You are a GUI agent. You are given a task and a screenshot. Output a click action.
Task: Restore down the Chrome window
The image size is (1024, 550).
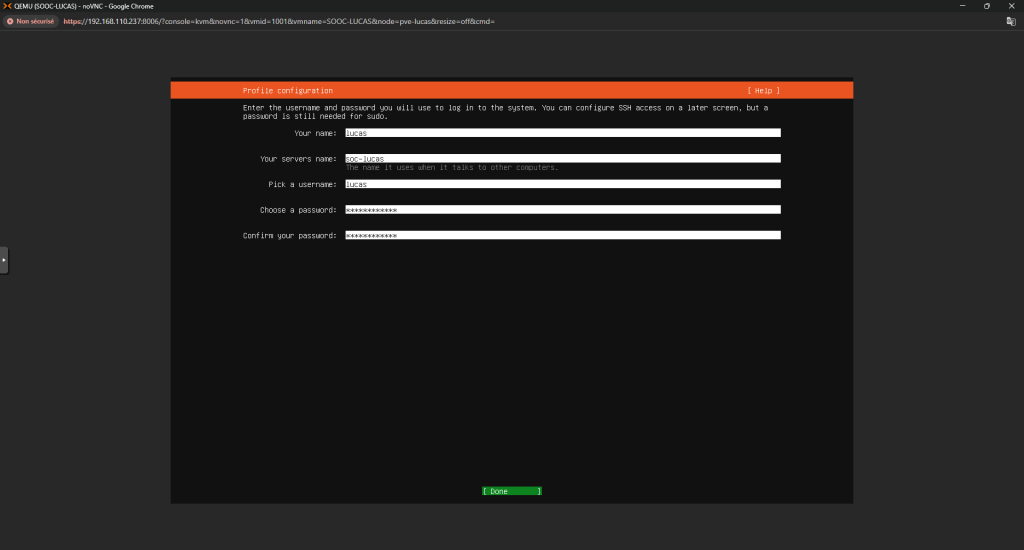click(986, 6)
